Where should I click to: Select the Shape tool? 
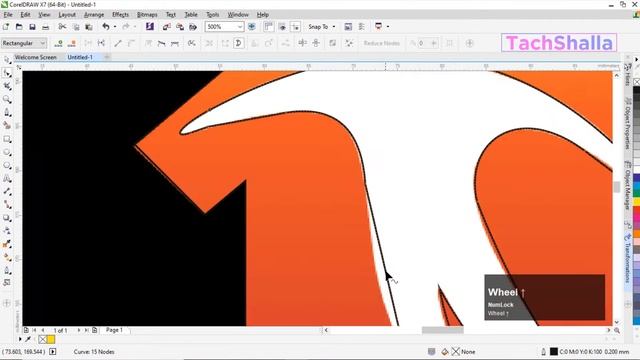click(7, 73)
